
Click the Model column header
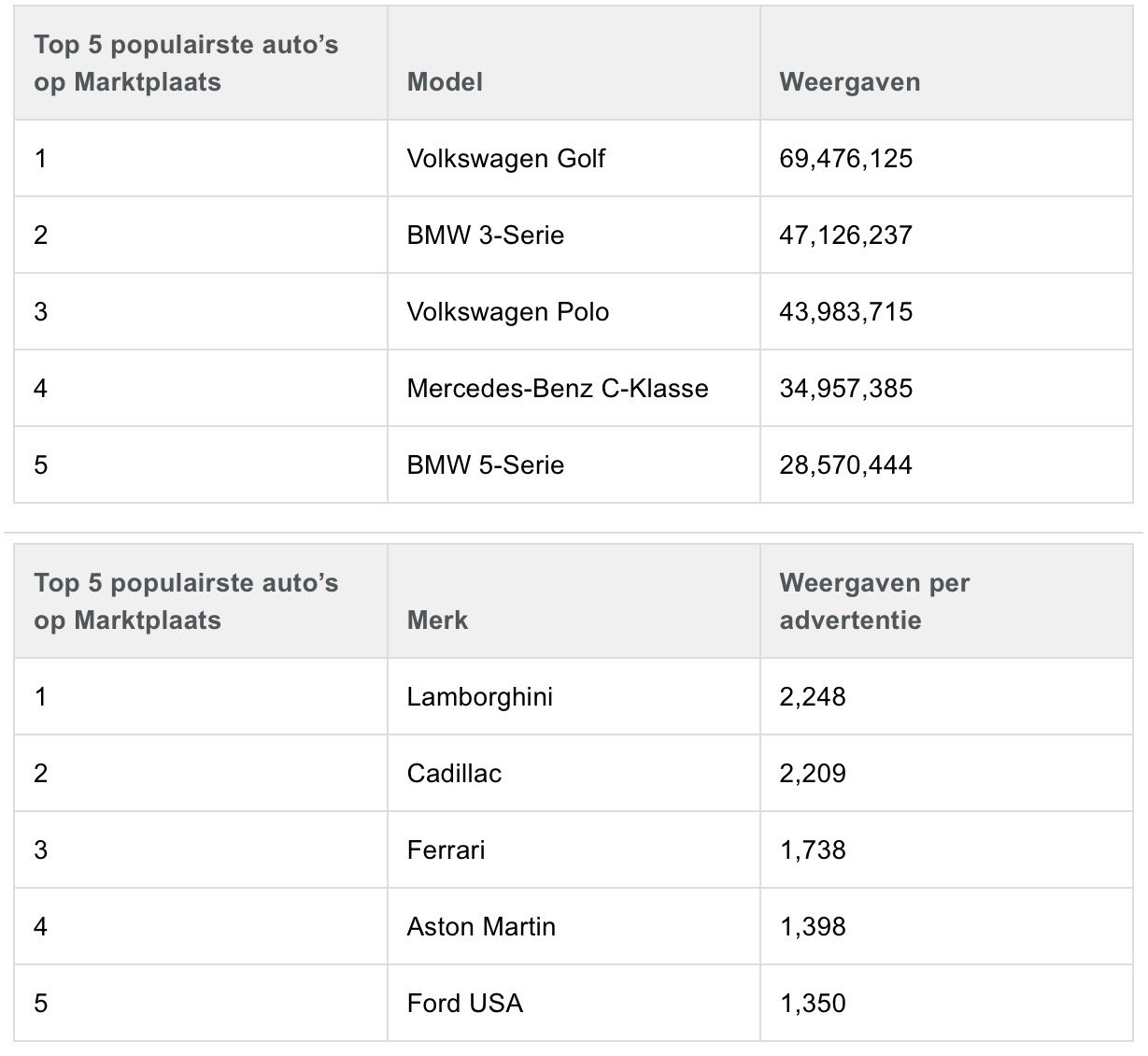tap(445, 82)
